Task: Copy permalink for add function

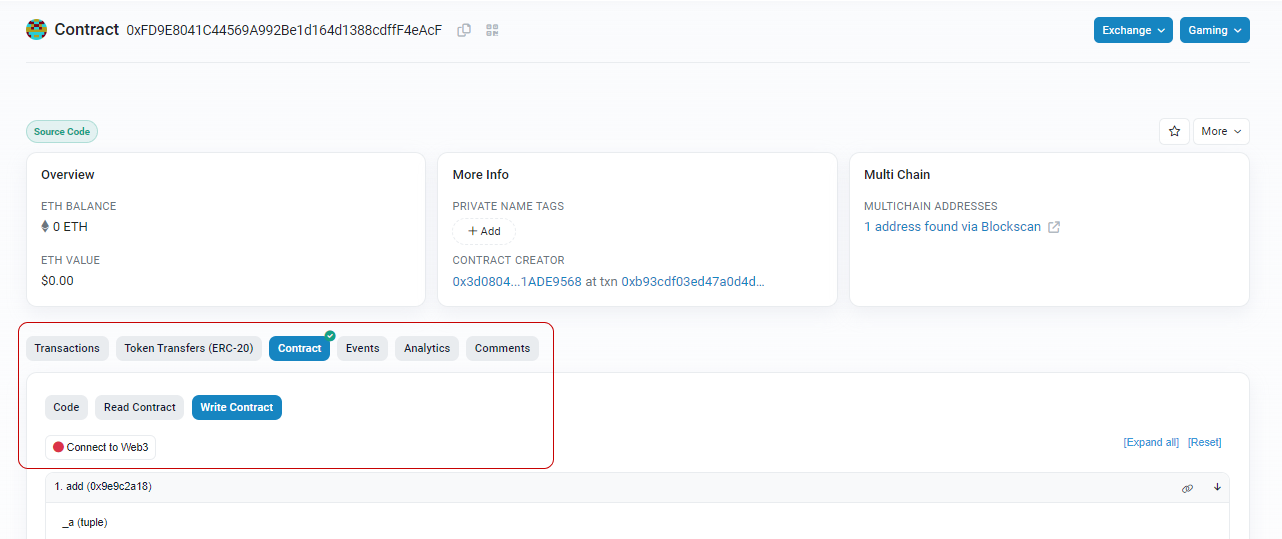Action: pos(1187,488)
